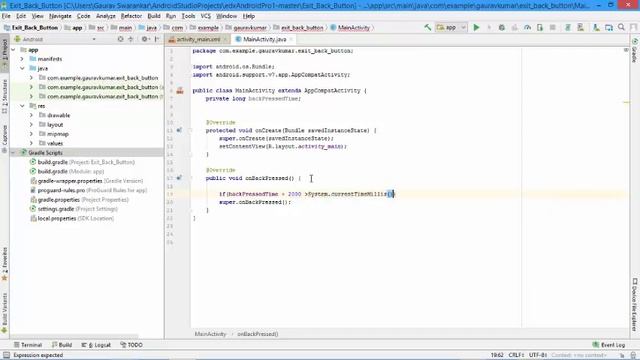Screen dimensions: 640x360
Task: Click the tool window toggle icon in the status bar corner
Action: coord(6,355)
